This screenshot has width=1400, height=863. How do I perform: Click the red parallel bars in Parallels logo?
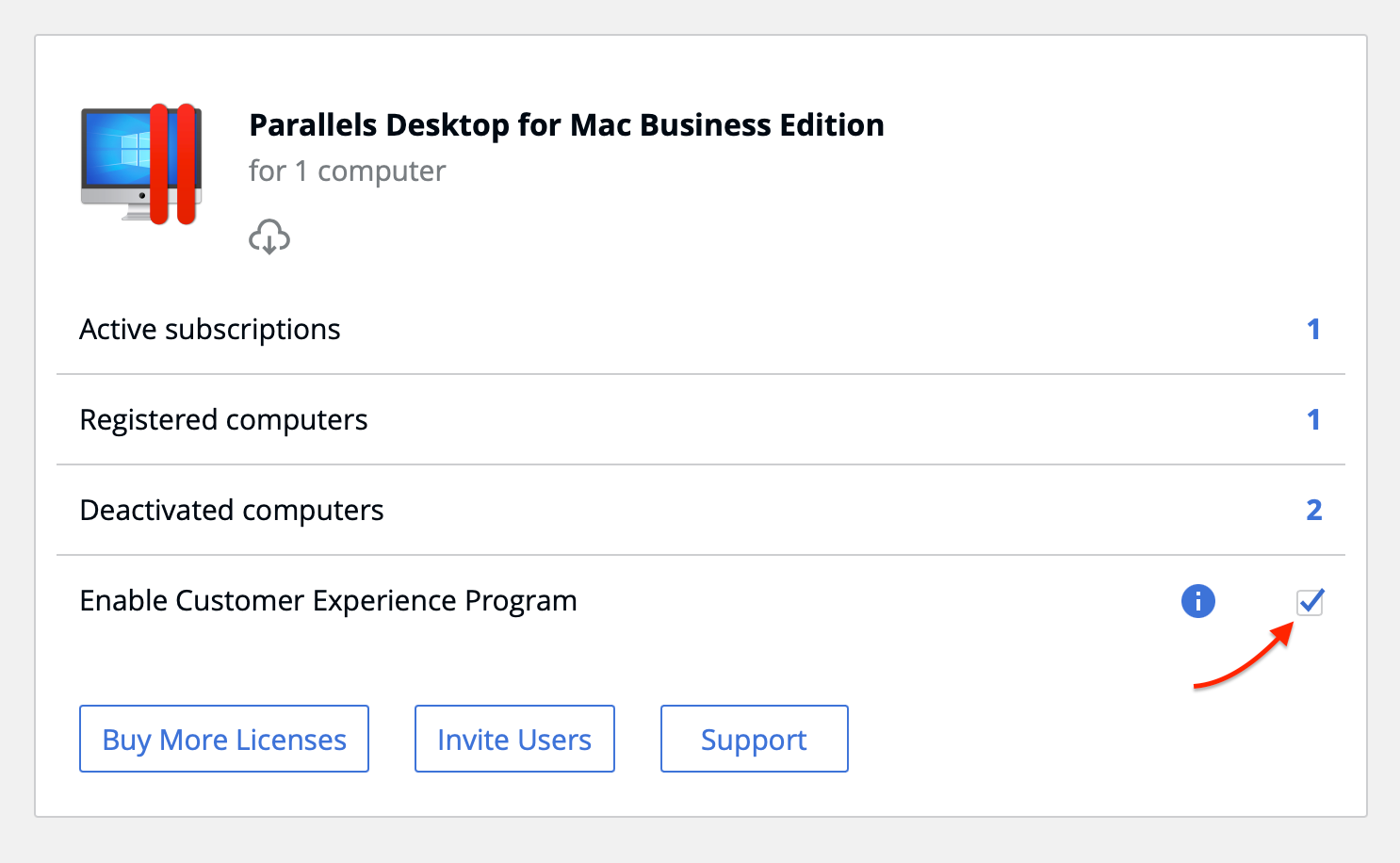[x=173, y=164]
